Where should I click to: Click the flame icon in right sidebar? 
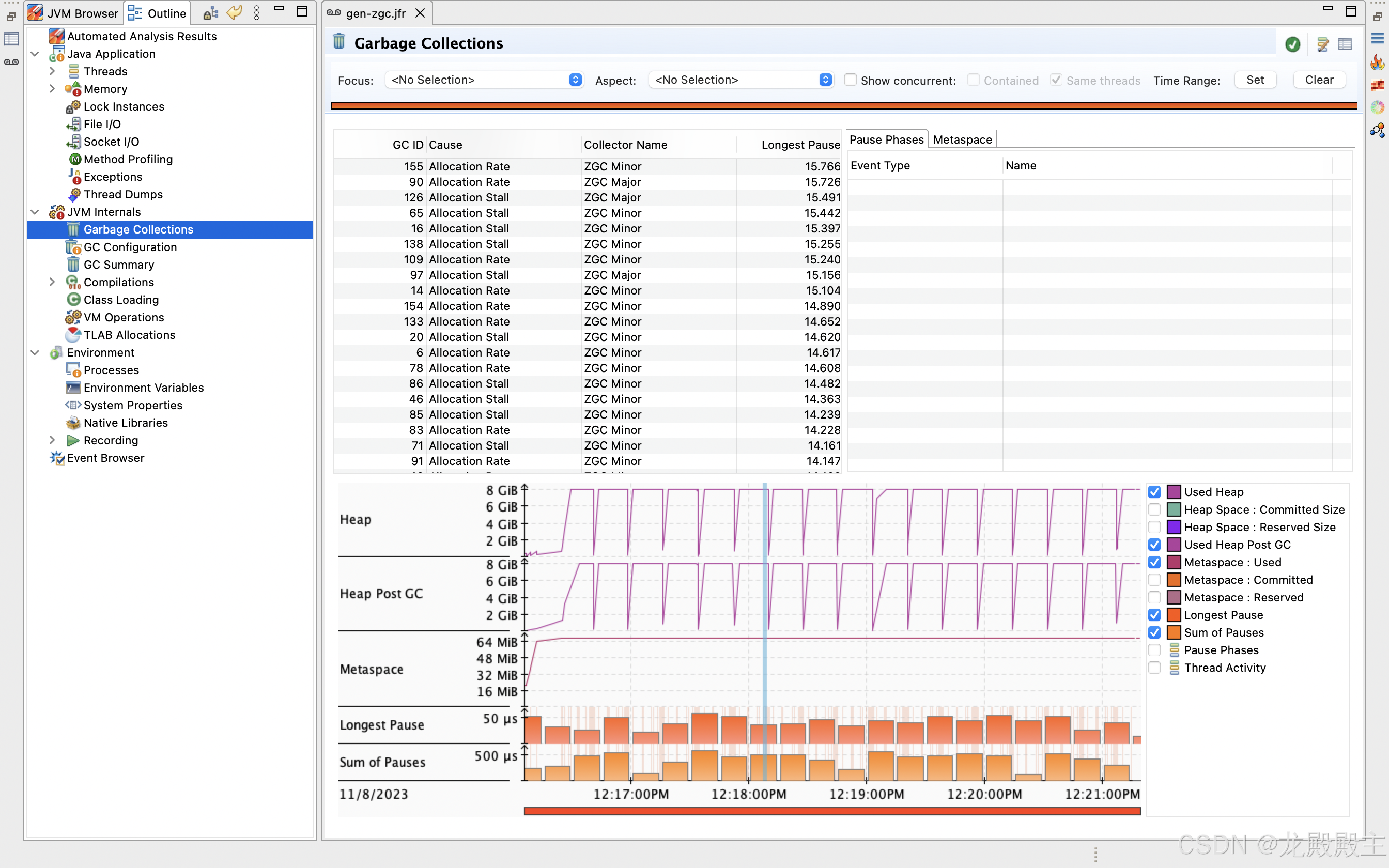click(x=1378, y=62)
